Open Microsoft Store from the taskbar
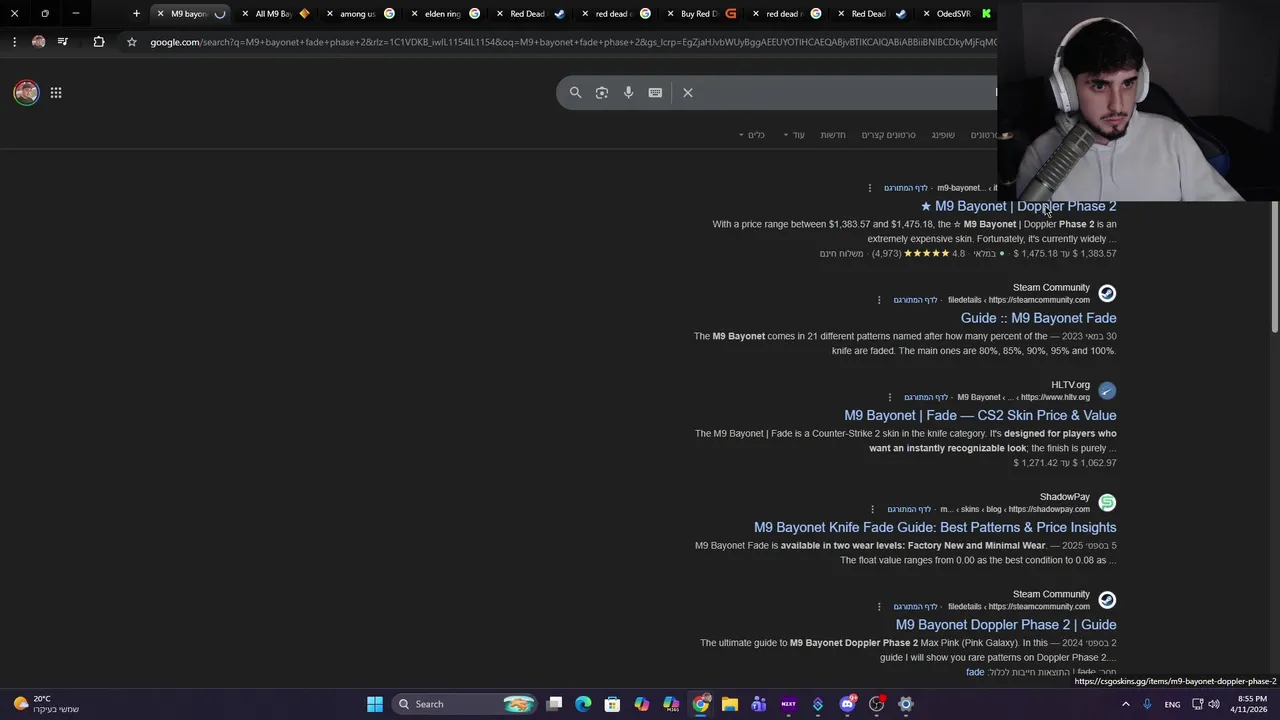This screenshot has width=1280, height=720. point(612,704)
